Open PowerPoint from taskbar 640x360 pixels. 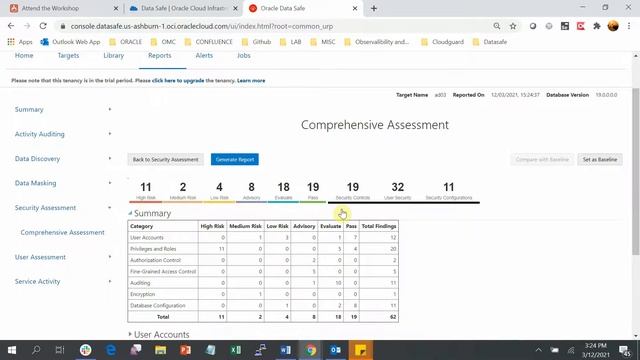click(x=185, y=350)
